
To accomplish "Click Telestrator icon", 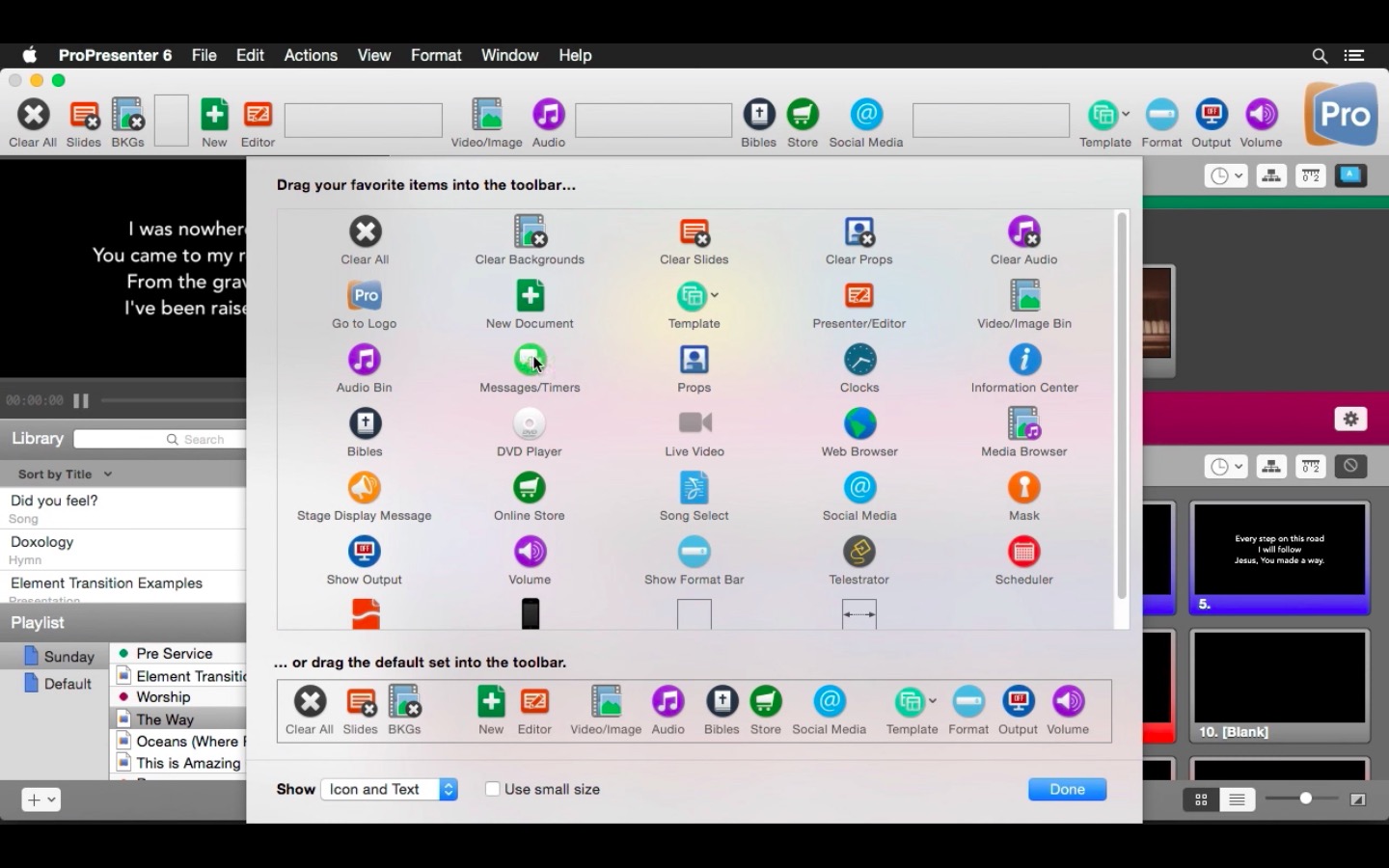I will click(x=859, y=552).
